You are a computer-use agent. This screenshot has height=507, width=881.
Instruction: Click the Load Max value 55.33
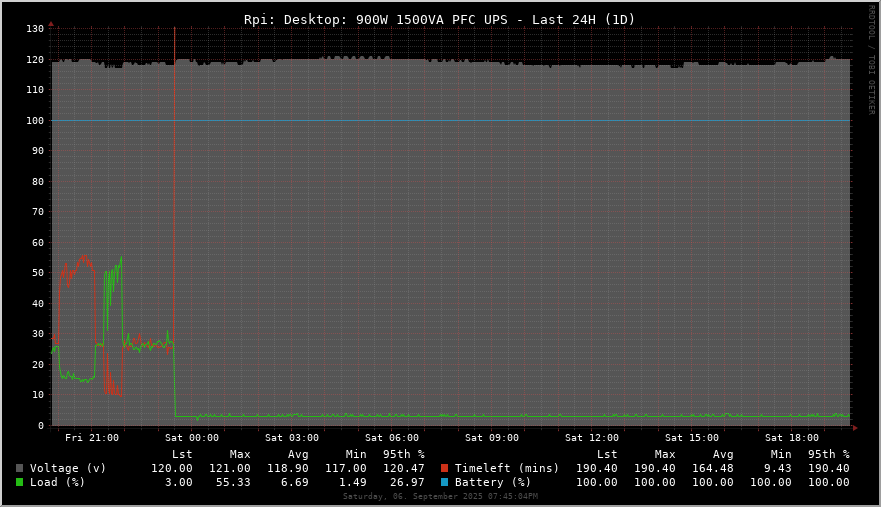(x=233, y=482)
